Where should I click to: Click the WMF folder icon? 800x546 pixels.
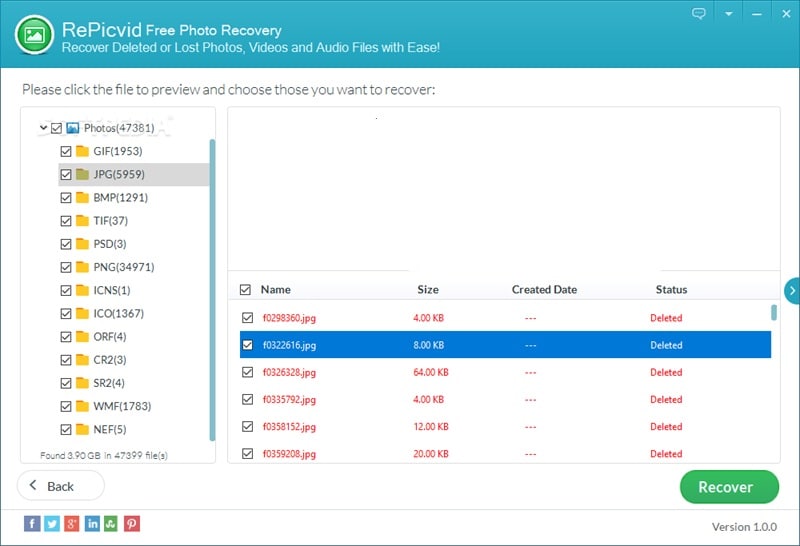point(82,406)
